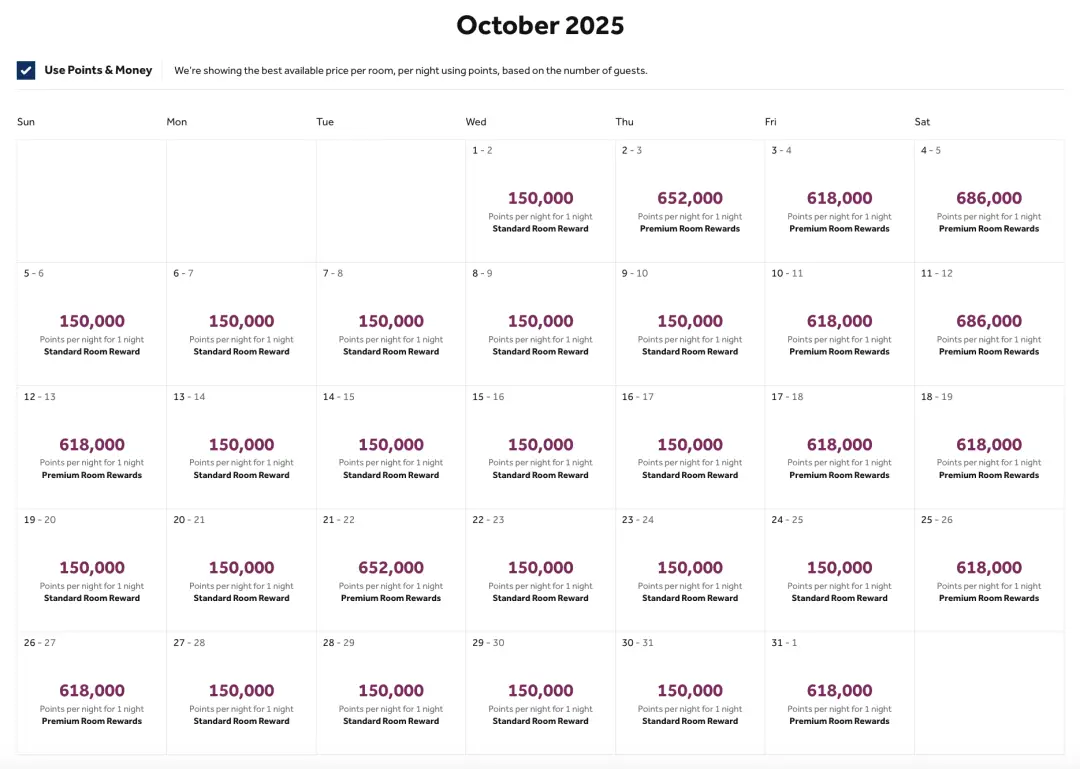Select the October 24 - 25 Standard Room date
1080x769 pixels.
[x=839, y=570]
